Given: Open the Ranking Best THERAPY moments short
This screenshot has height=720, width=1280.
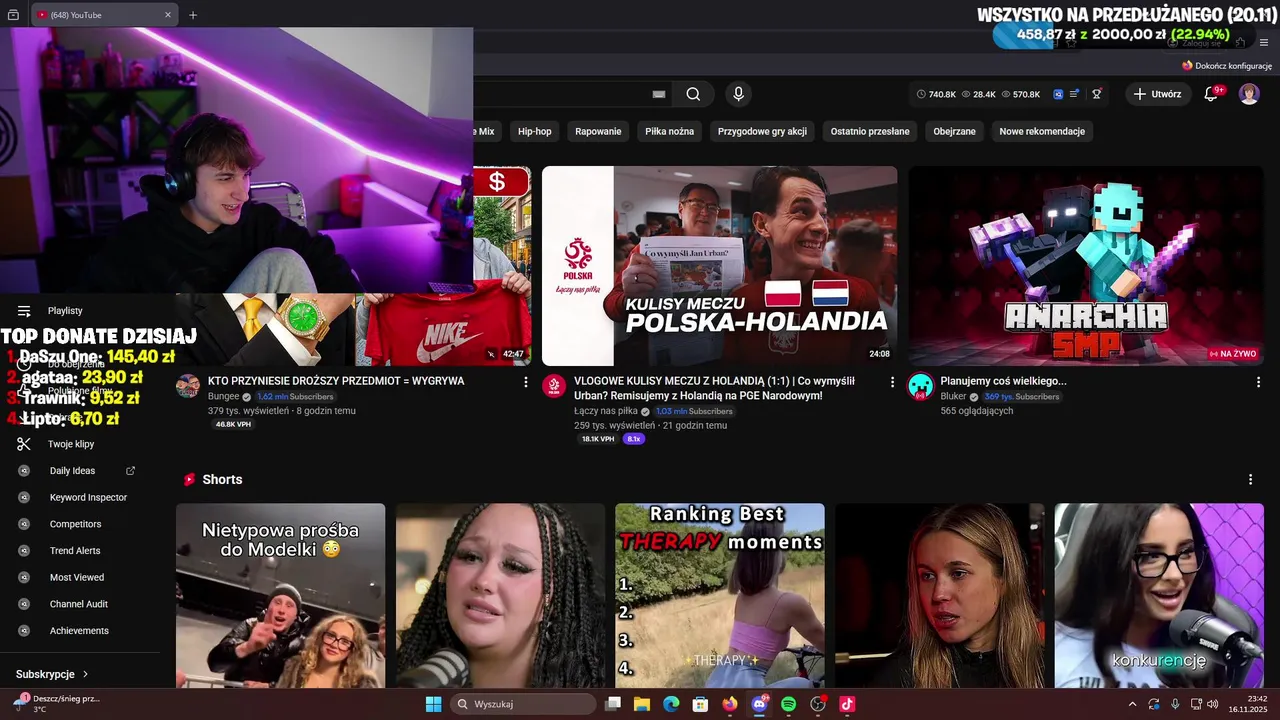Looking at the screenshot, I should [720, 595].
